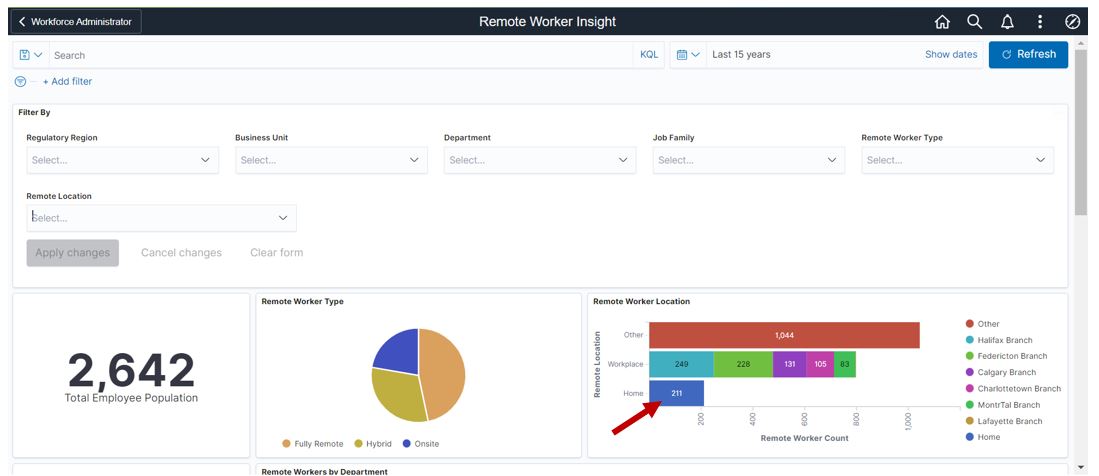Toggle the Calgary Branch legend entry

pos(1000,372)
